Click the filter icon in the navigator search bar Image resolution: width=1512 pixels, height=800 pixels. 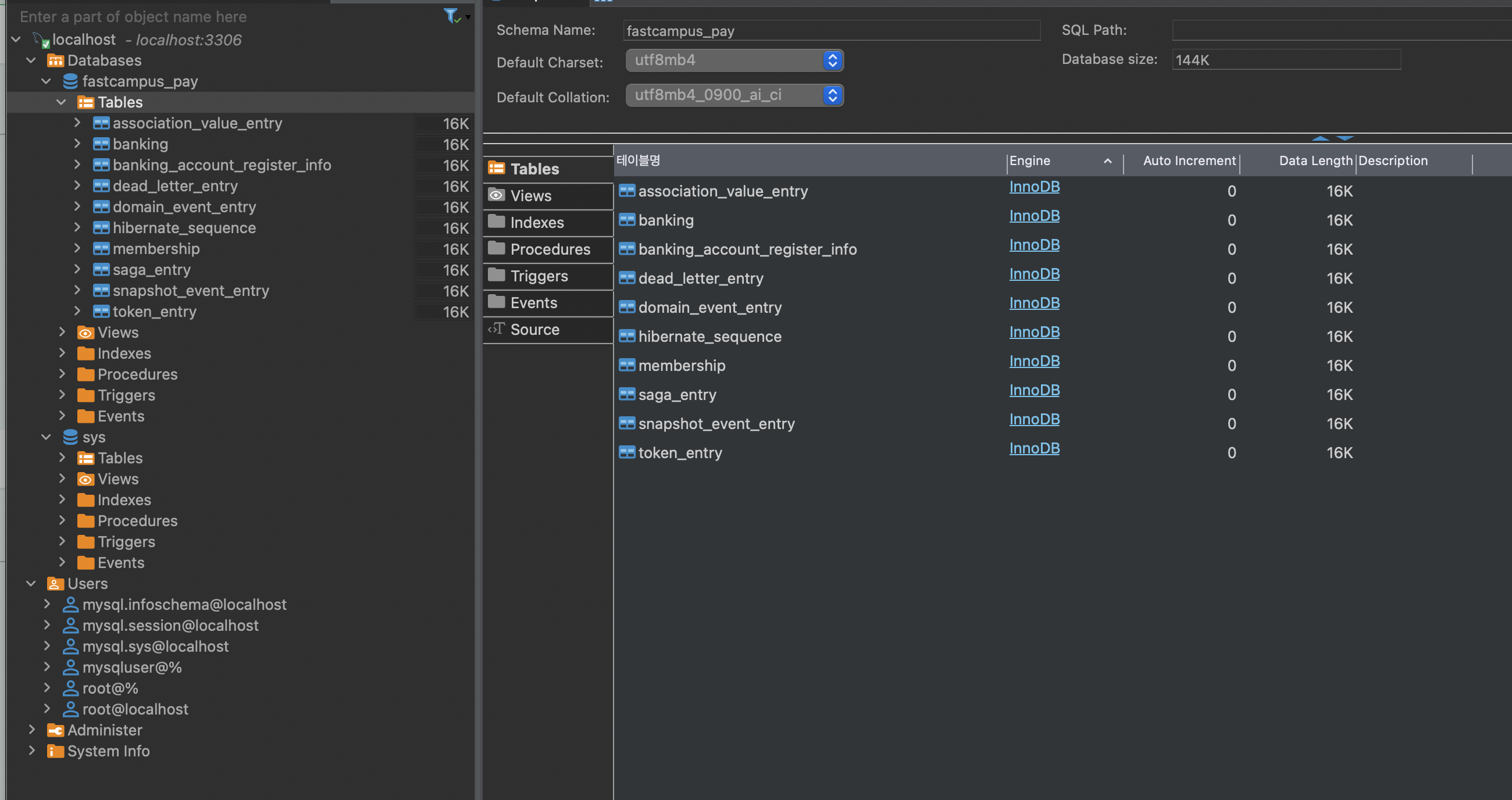451,16
